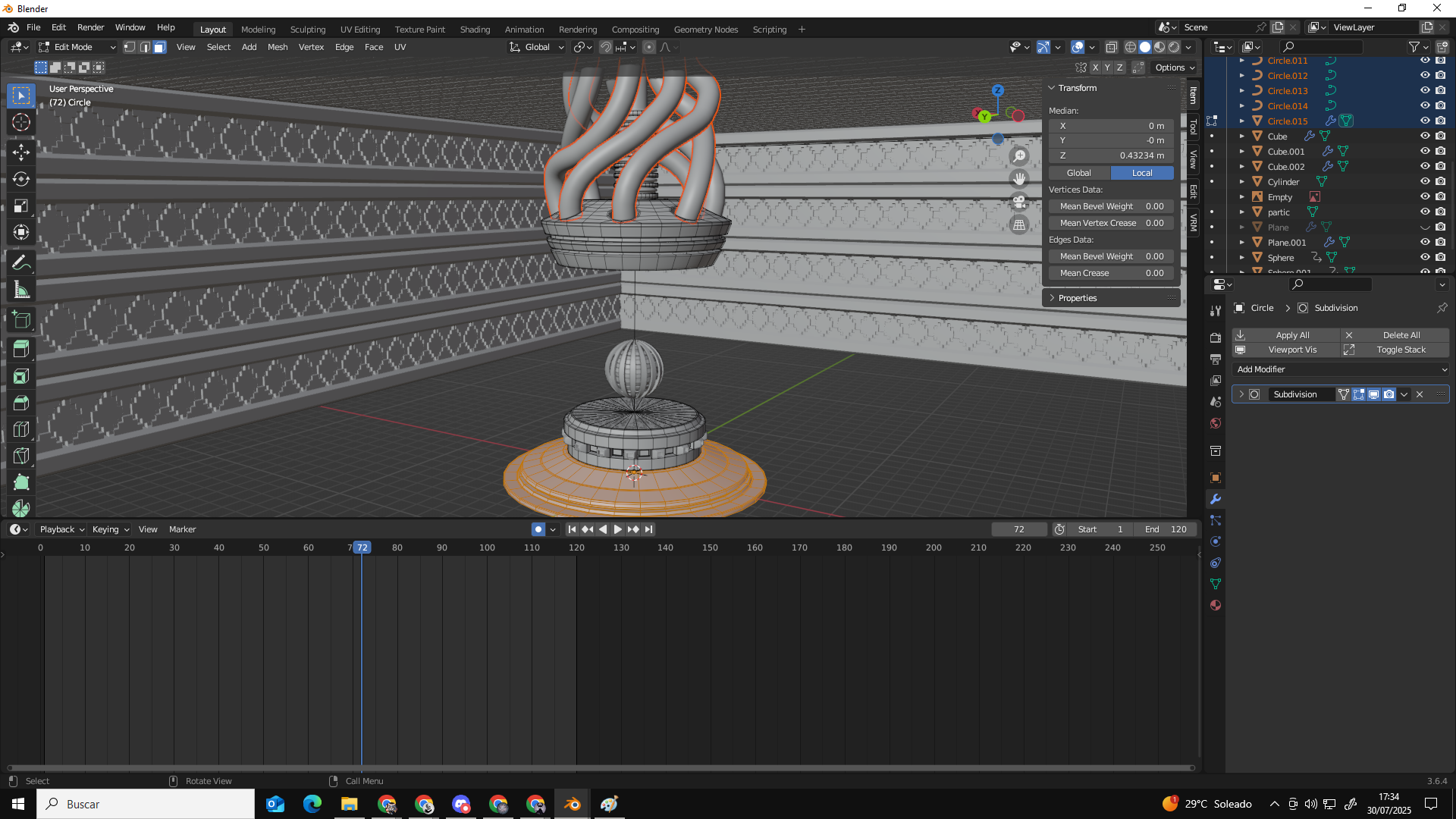Toggle camera view in viewport gizmo
Screen dimensions: 1456x819
(1019, 202)
